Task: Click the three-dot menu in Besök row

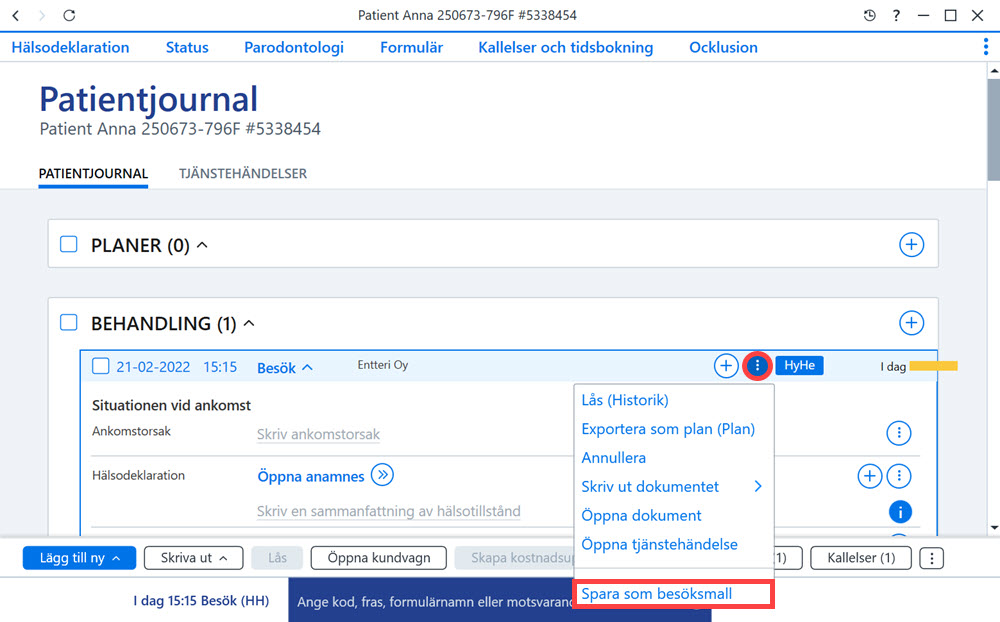Action: click(x=757, y=366)
